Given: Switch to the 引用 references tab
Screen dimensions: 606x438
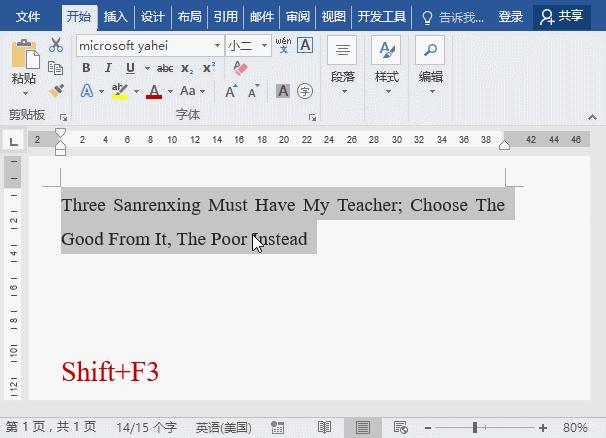Looking at the screenshot, I should (226, 16).
